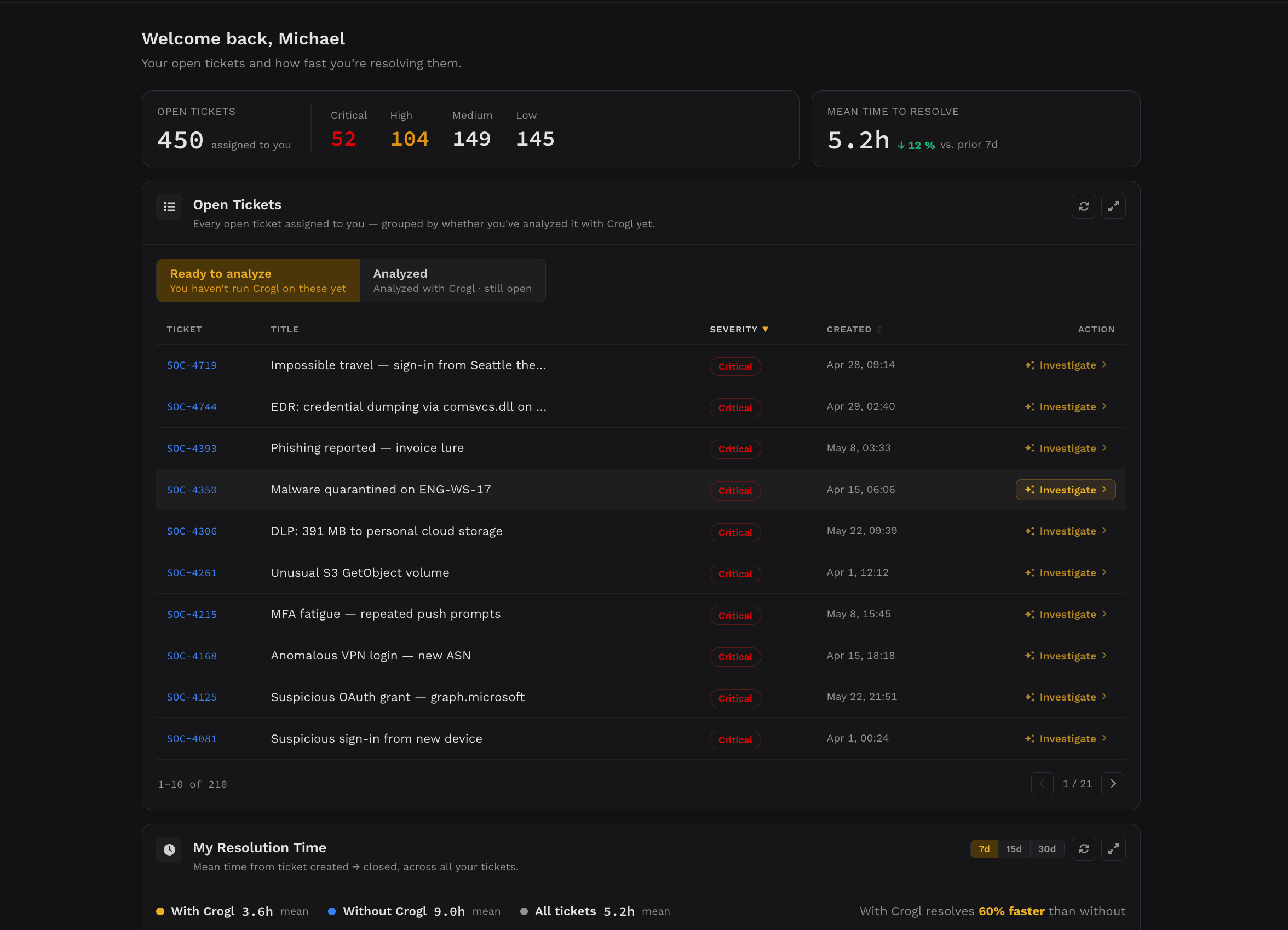Go to next tickets page
1288x930 pixels.
tap(1113, 783)
